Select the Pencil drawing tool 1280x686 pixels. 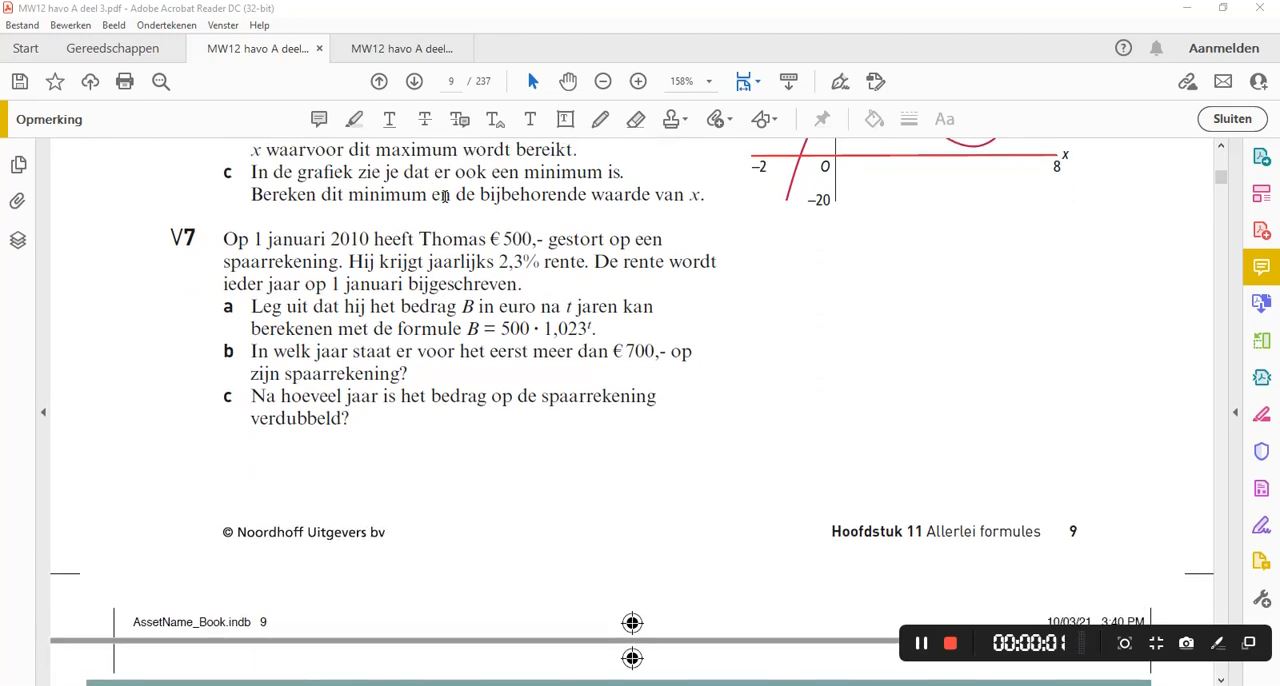[x=600, y=119]
